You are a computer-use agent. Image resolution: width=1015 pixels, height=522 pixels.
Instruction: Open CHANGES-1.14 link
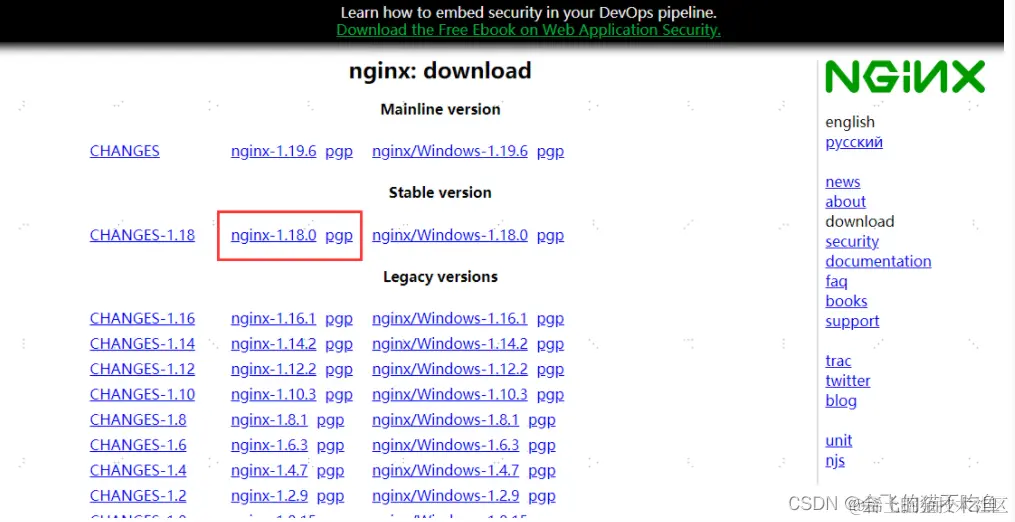click(142, 344)
